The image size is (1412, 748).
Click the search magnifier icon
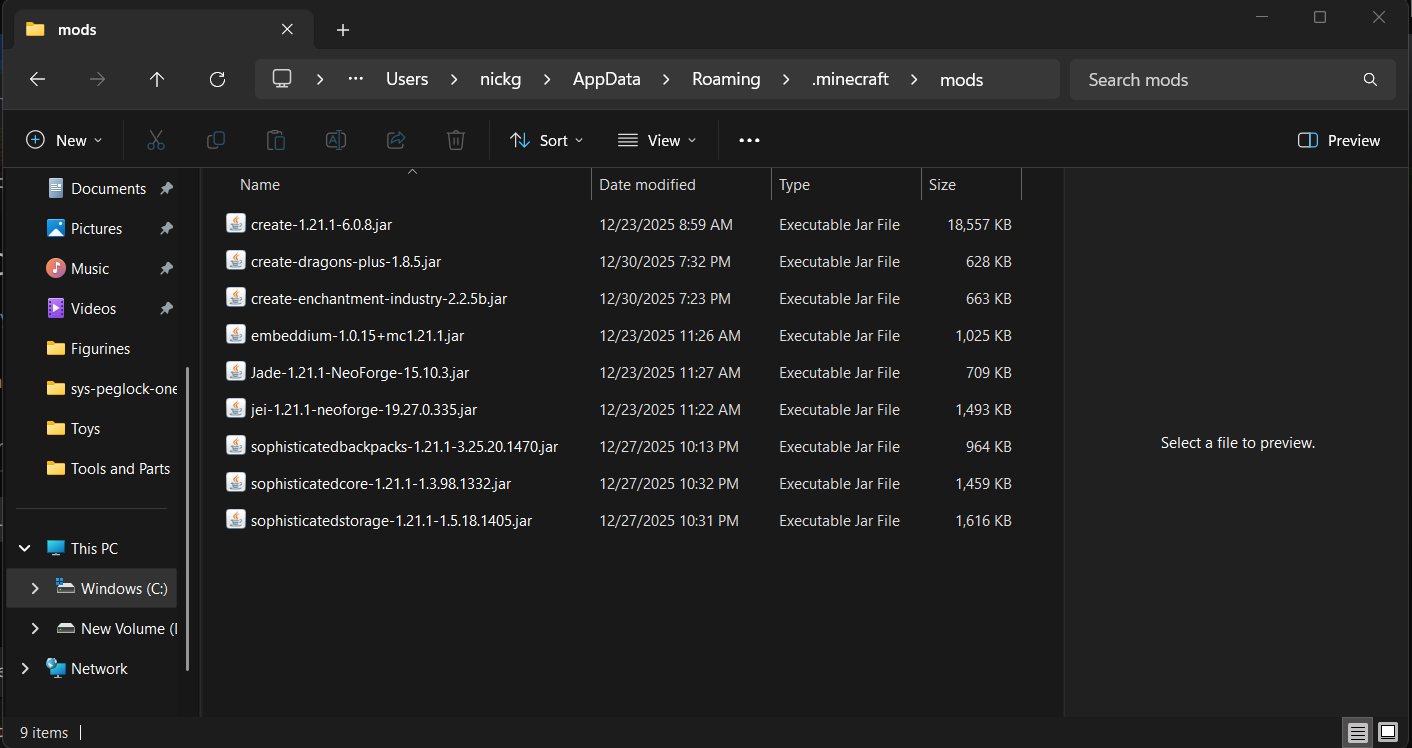click(x=1369, y=79)
